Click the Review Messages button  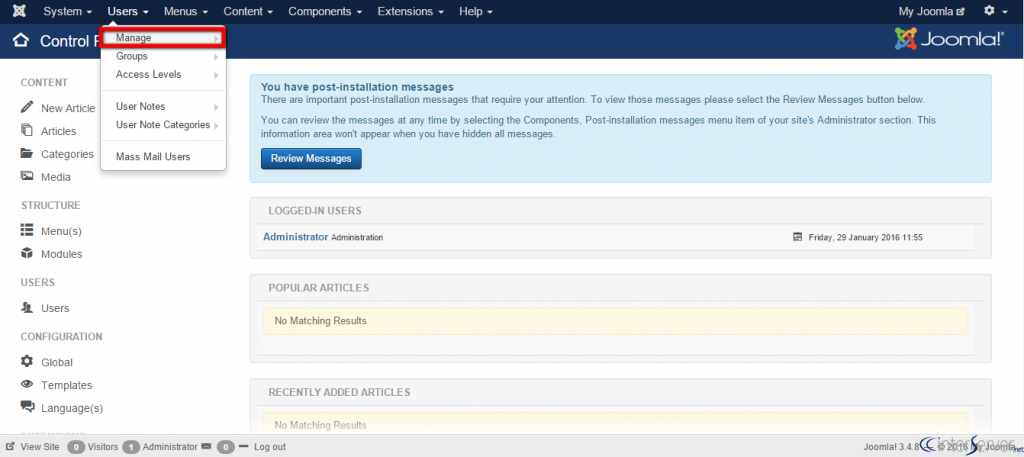(311, 158)
